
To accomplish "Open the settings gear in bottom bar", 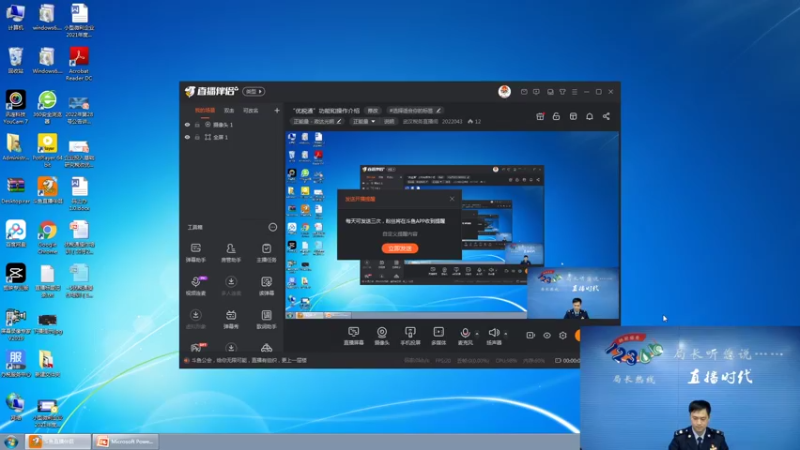I will 563,335.
